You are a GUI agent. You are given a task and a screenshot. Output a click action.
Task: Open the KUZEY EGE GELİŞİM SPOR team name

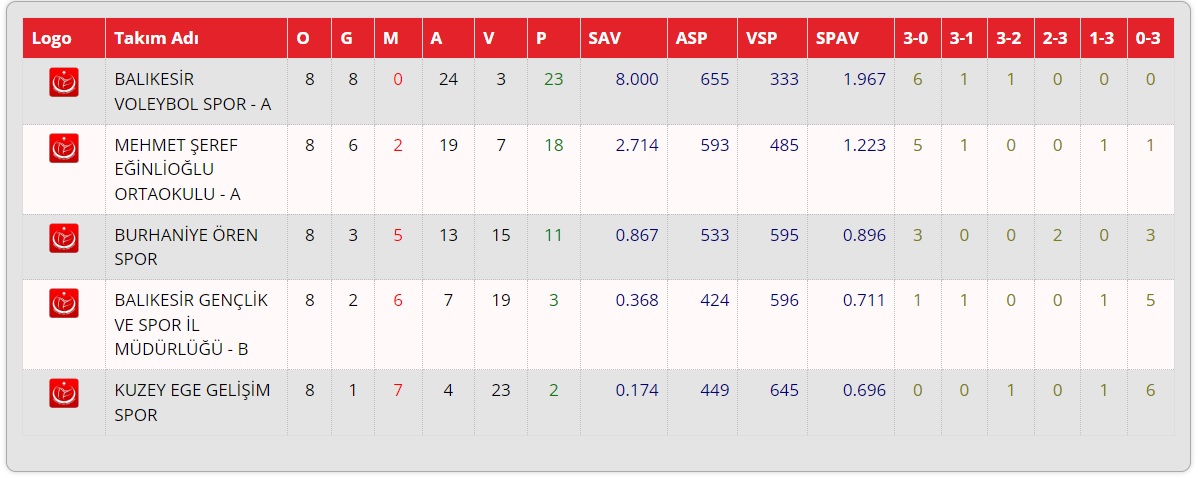[x=193, y=402]
